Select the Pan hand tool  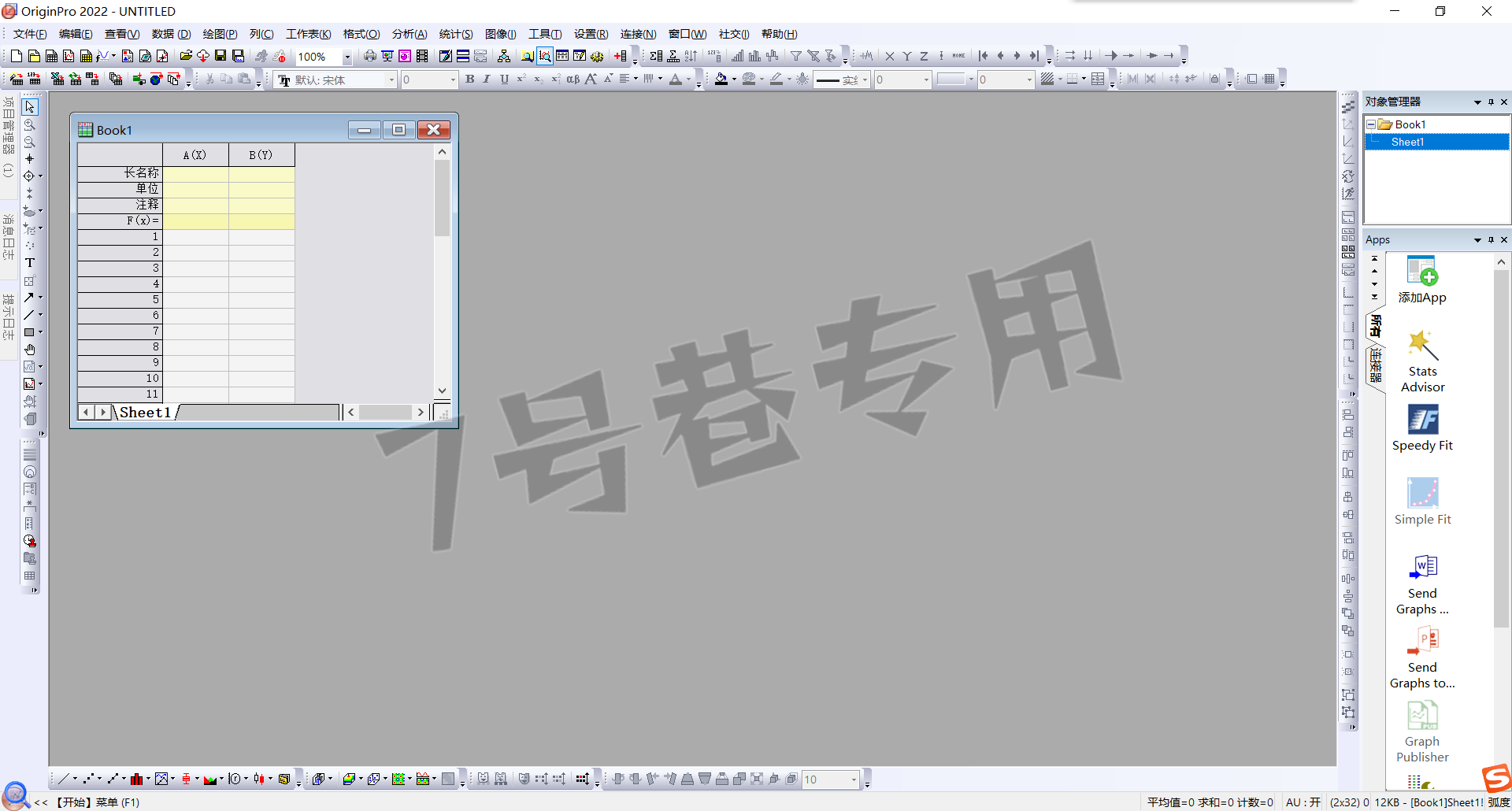[30, 350]
